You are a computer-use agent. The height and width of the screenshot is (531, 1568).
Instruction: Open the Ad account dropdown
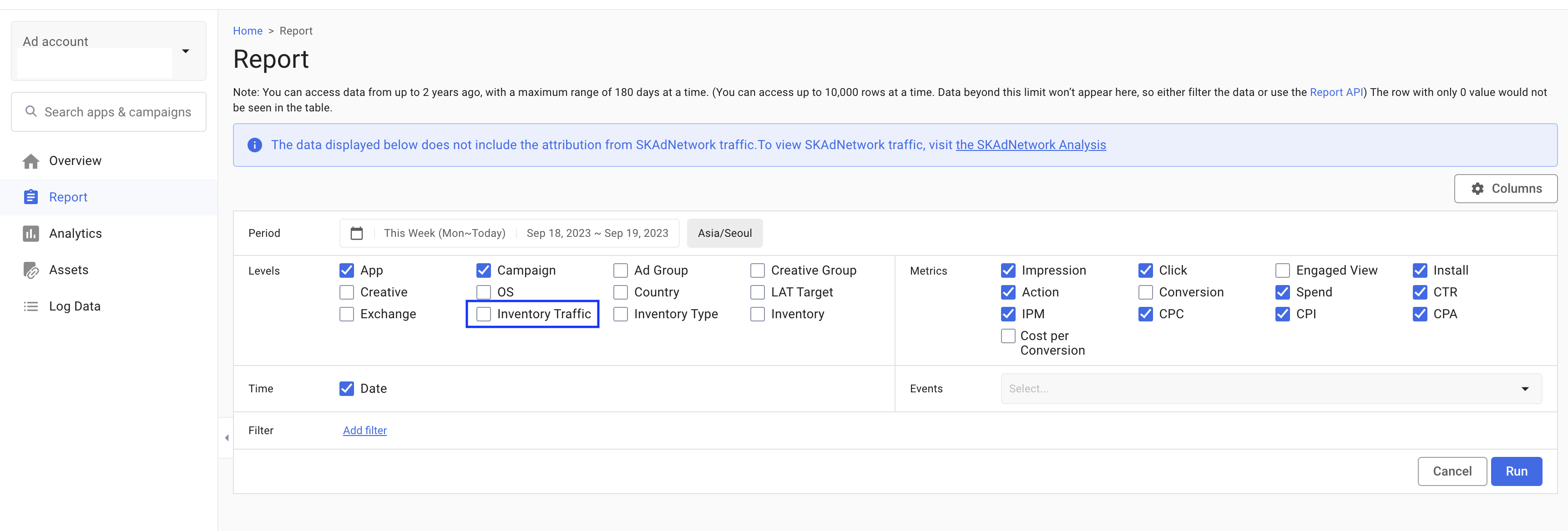(109, 51)
